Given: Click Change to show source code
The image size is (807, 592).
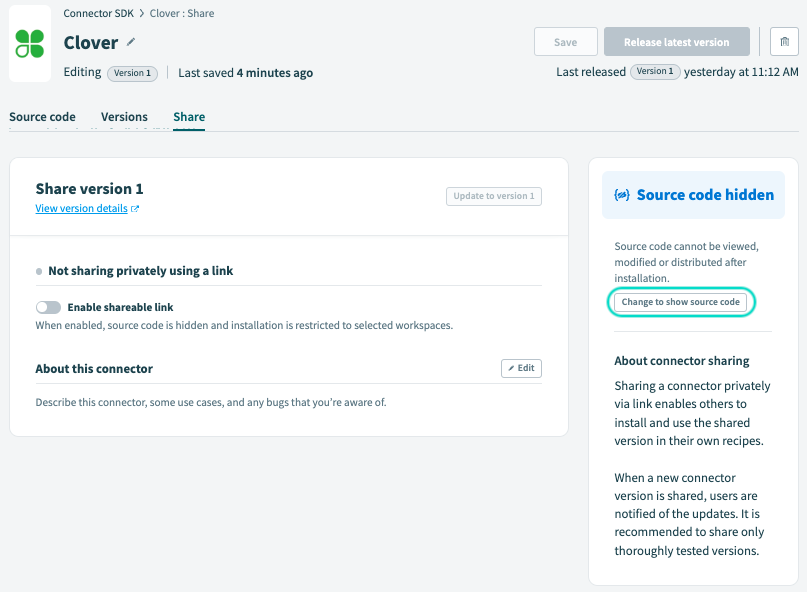Looking at the screenshot, I should click(681, 302).
